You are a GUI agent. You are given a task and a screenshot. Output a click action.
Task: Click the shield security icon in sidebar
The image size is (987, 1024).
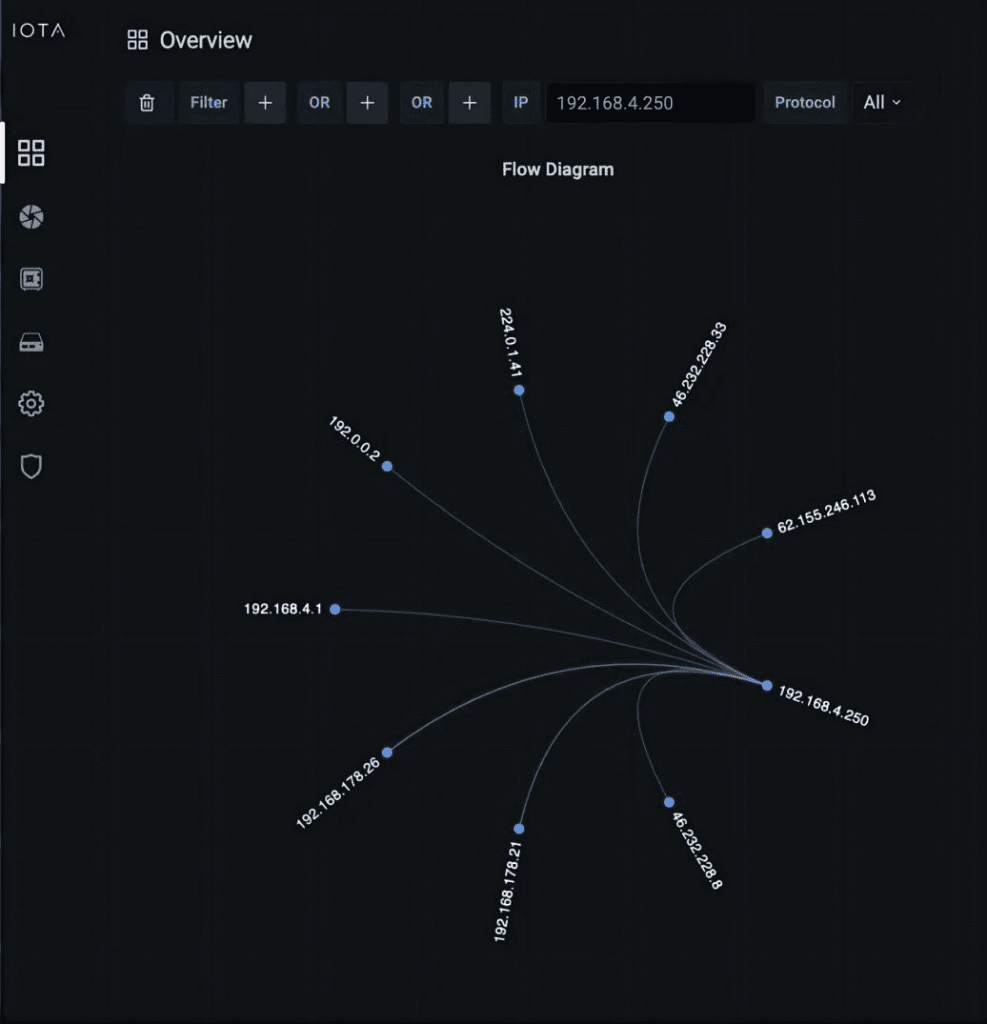click(31, 466)
